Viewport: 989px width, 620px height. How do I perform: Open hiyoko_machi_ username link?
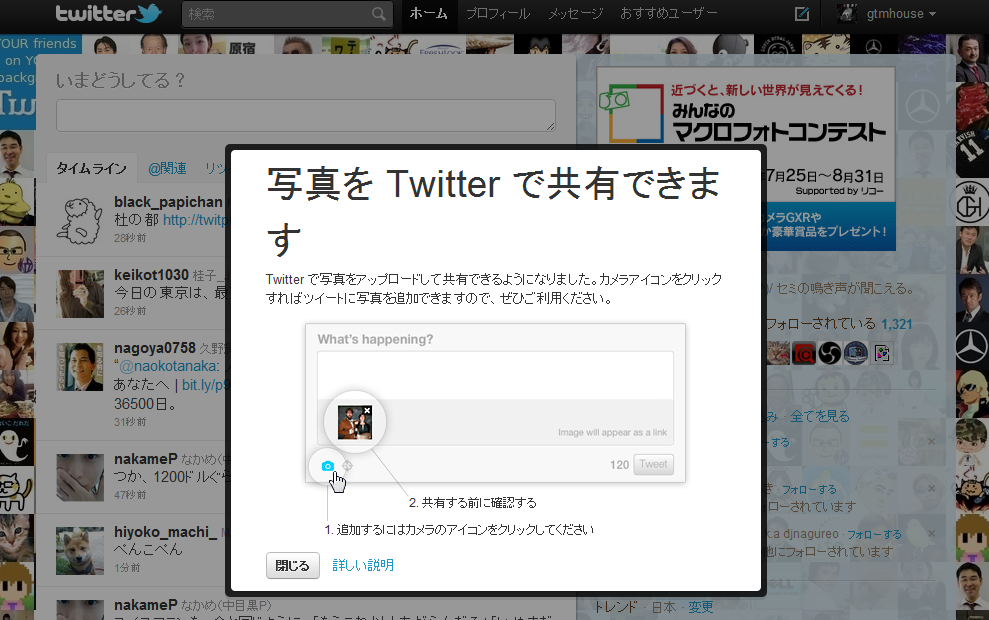click(165, 532)
